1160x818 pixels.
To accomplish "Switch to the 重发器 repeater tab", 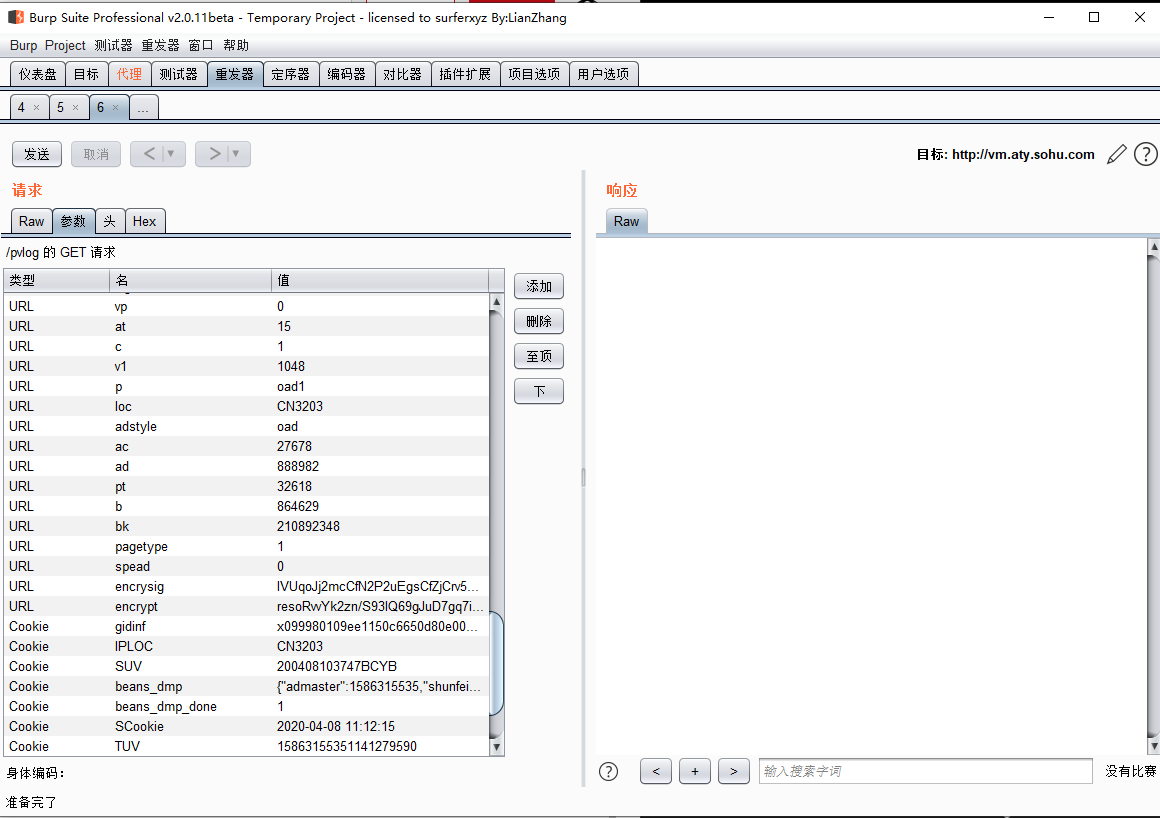I will (x=235, y=74).
